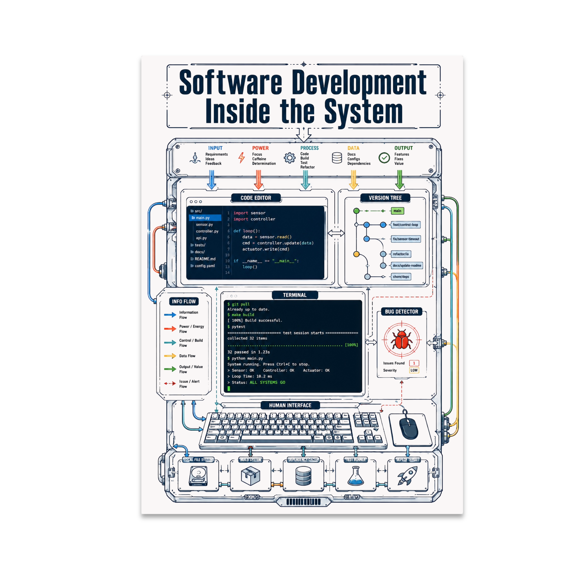Expand the tests/ folder in file tree
The width and height of the screenshot is (576, 576).
point(198,245)
